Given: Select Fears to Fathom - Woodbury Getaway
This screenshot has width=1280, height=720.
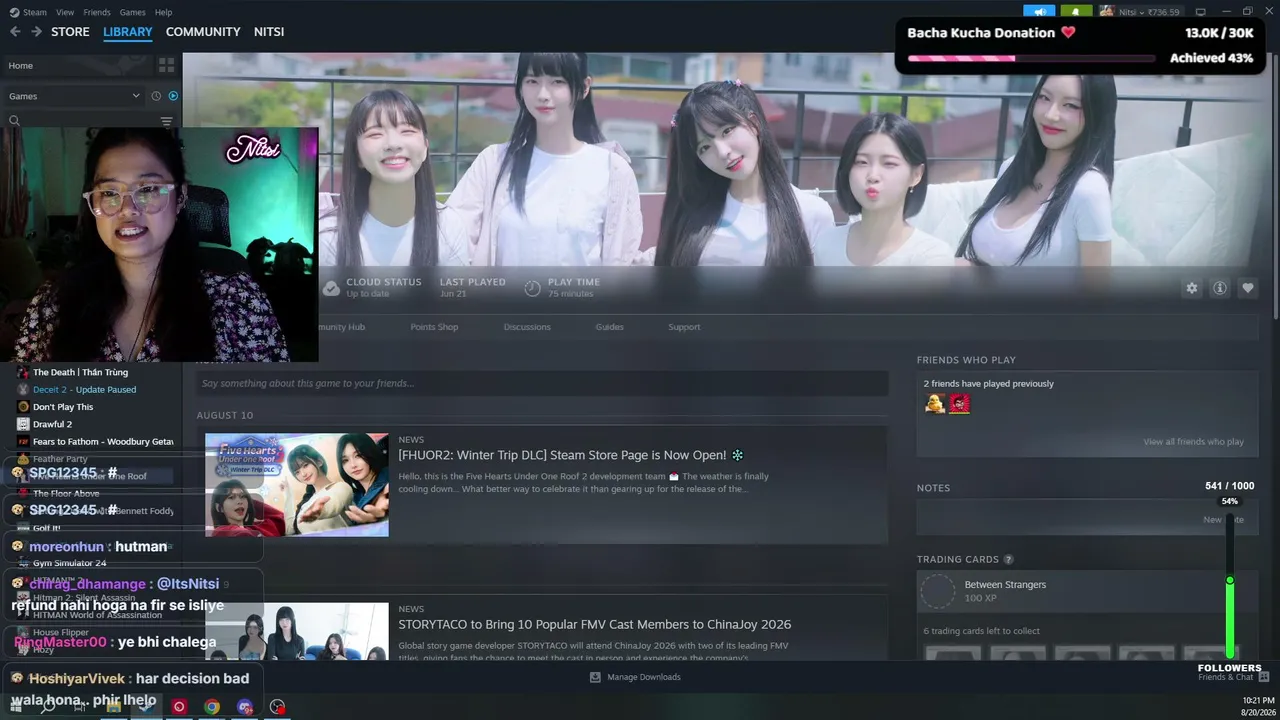Looking at the screenshot, I should tap(103, 441).
